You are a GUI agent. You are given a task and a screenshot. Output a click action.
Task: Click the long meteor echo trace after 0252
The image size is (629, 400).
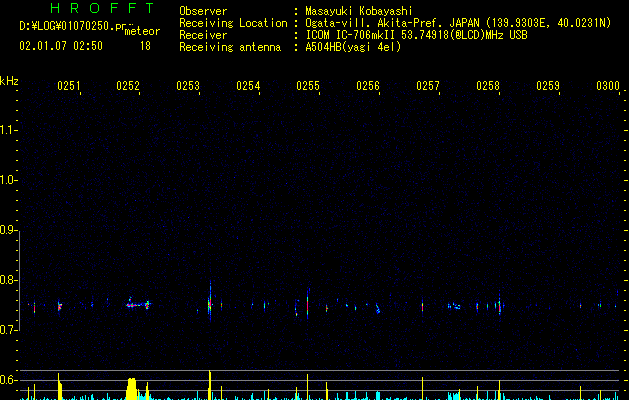coord(138,304)
